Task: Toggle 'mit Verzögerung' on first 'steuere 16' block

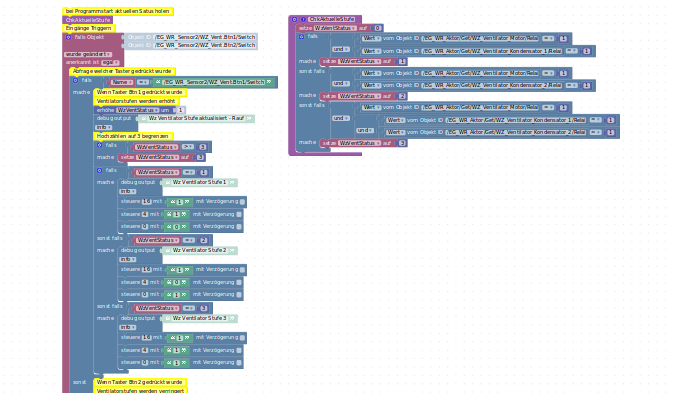Action: pos(243,202)
